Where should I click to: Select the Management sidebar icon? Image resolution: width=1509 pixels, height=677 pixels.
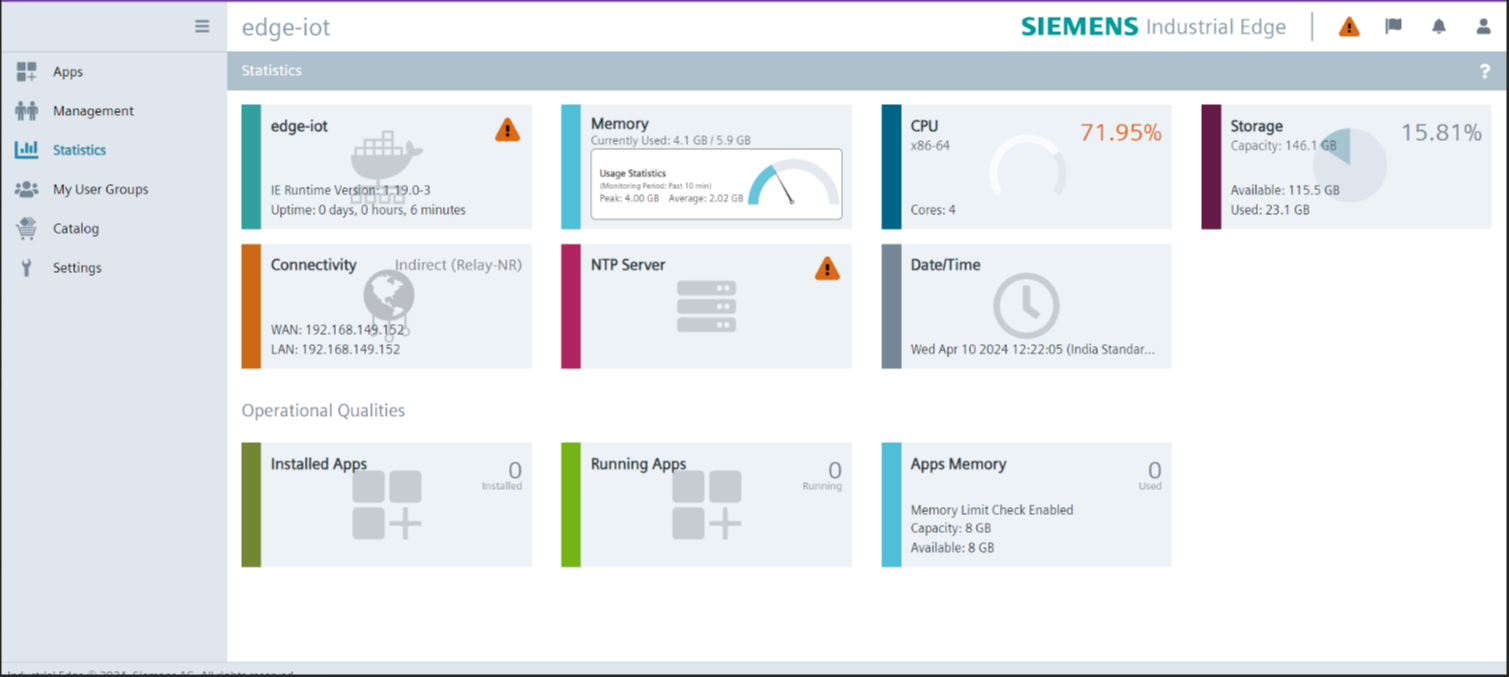pyautogui.click(x=25, y=110)
